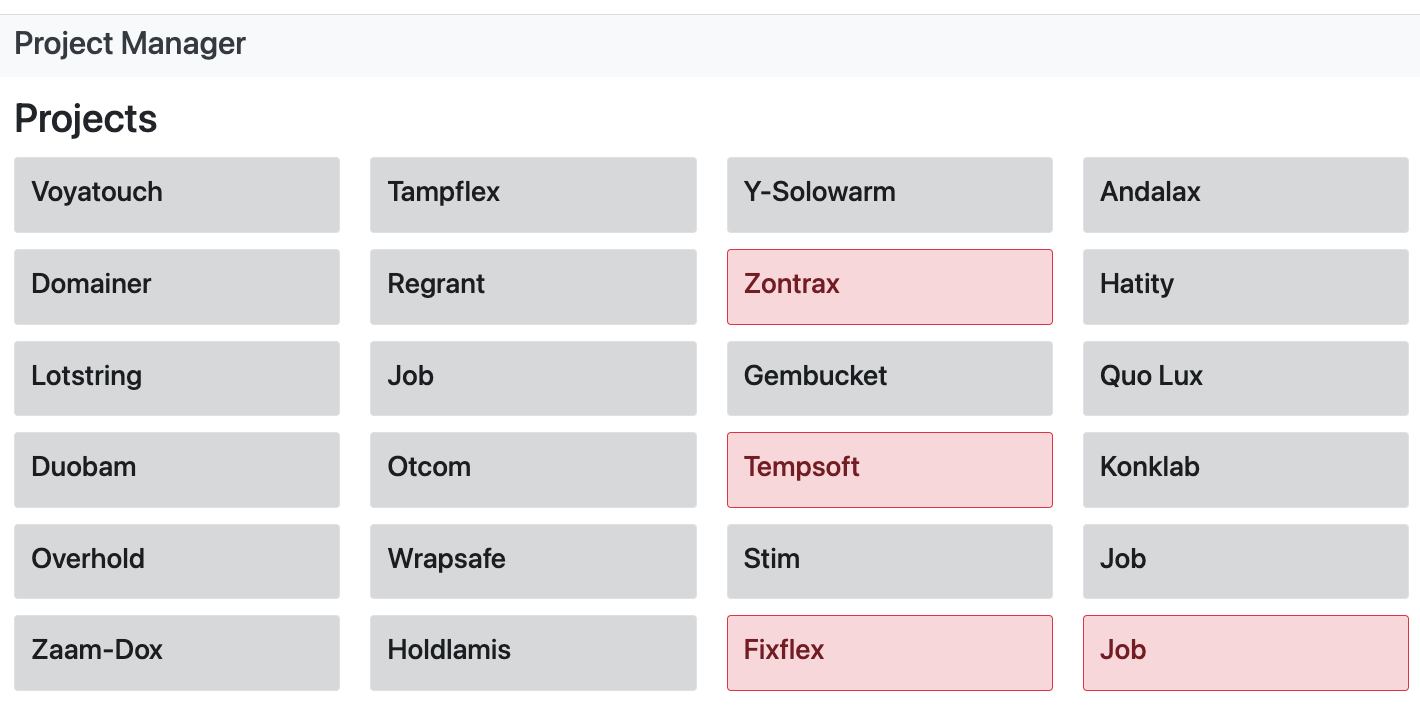The height and width of the screenshot is (705, 1420).
Task: Click the Hatity project card
Action: point(1245,286)
